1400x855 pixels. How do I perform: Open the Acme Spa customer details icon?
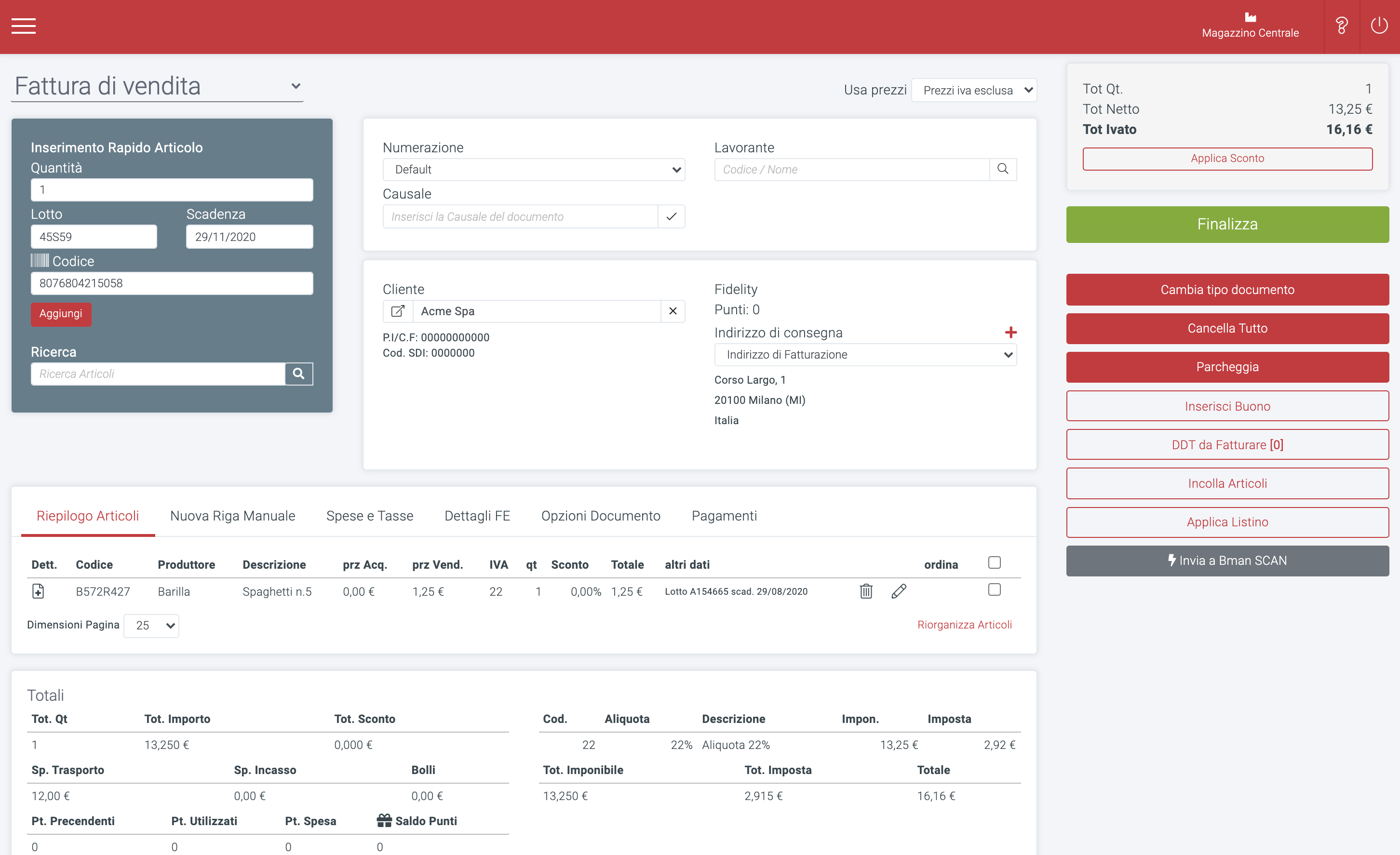click(398, 311)
